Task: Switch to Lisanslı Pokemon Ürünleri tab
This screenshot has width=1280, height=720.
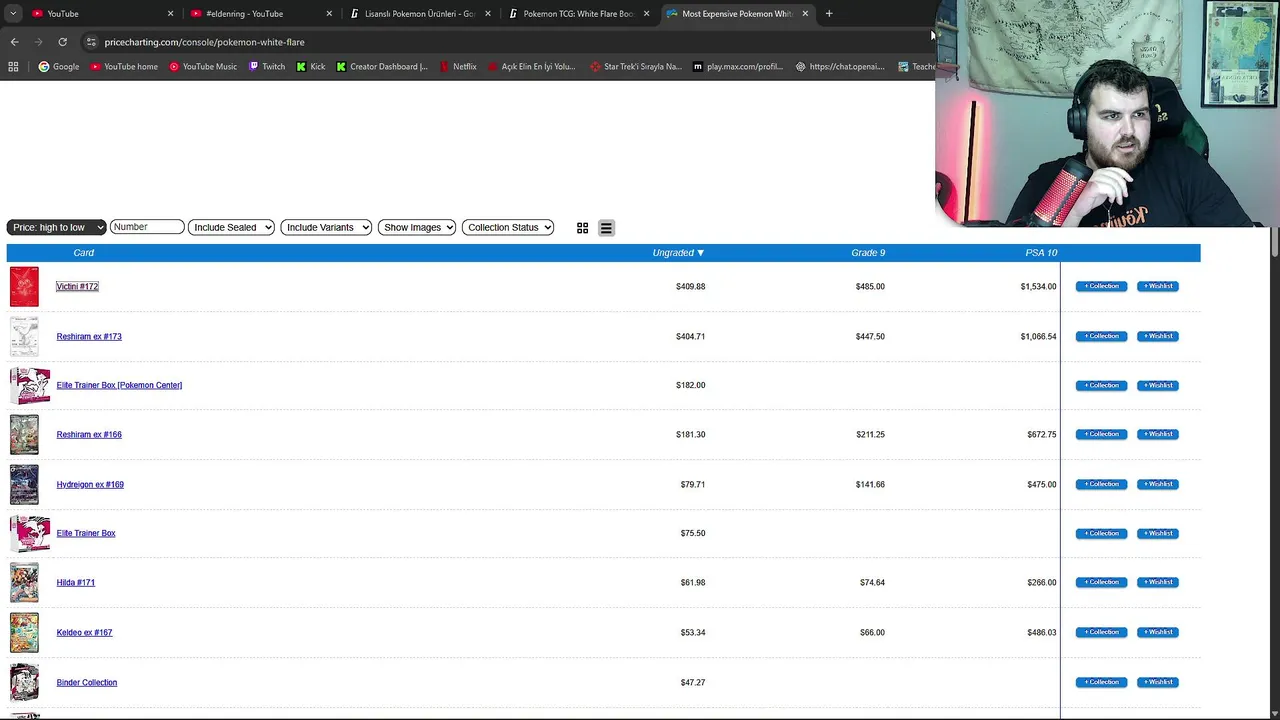Action: point(420,14)
